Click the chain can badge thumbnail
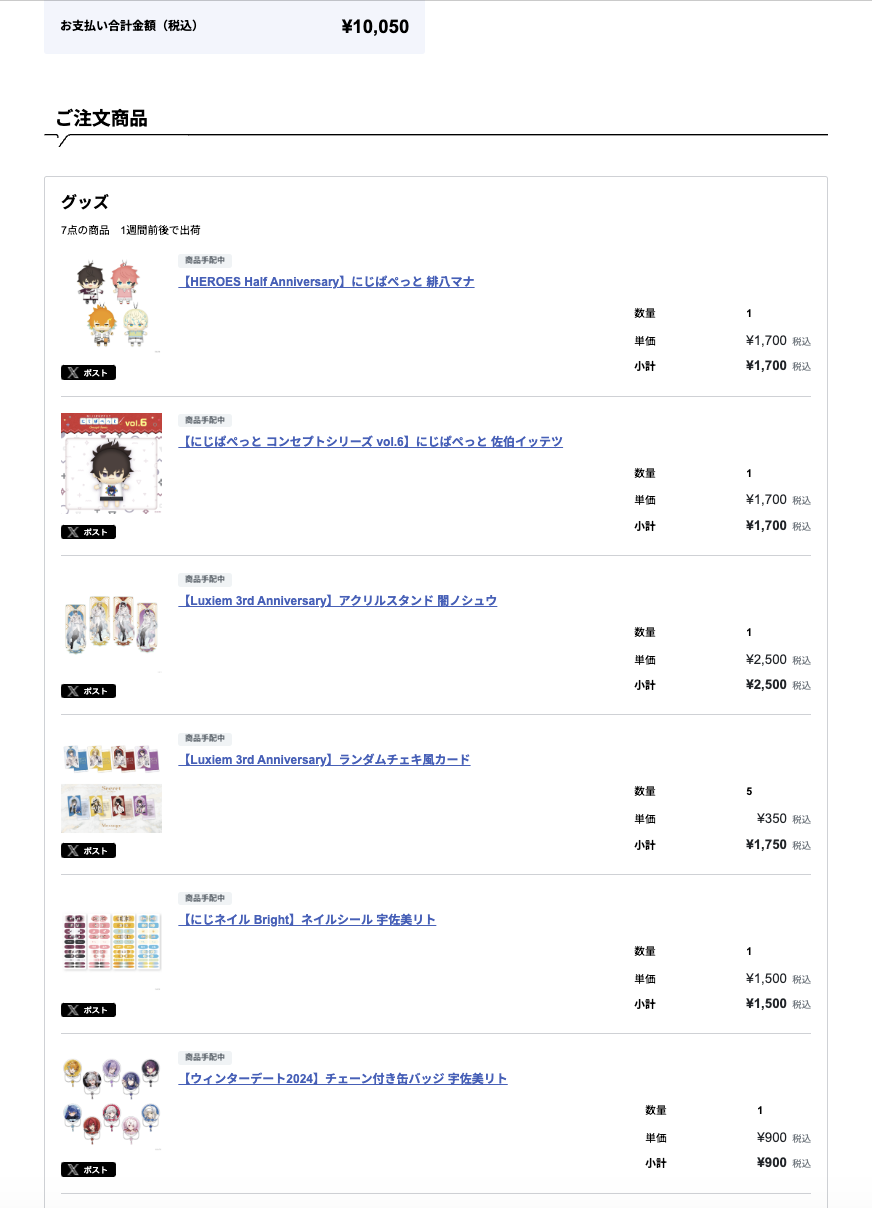Viewport: 872px width, 1208px height. [111, 1102]
